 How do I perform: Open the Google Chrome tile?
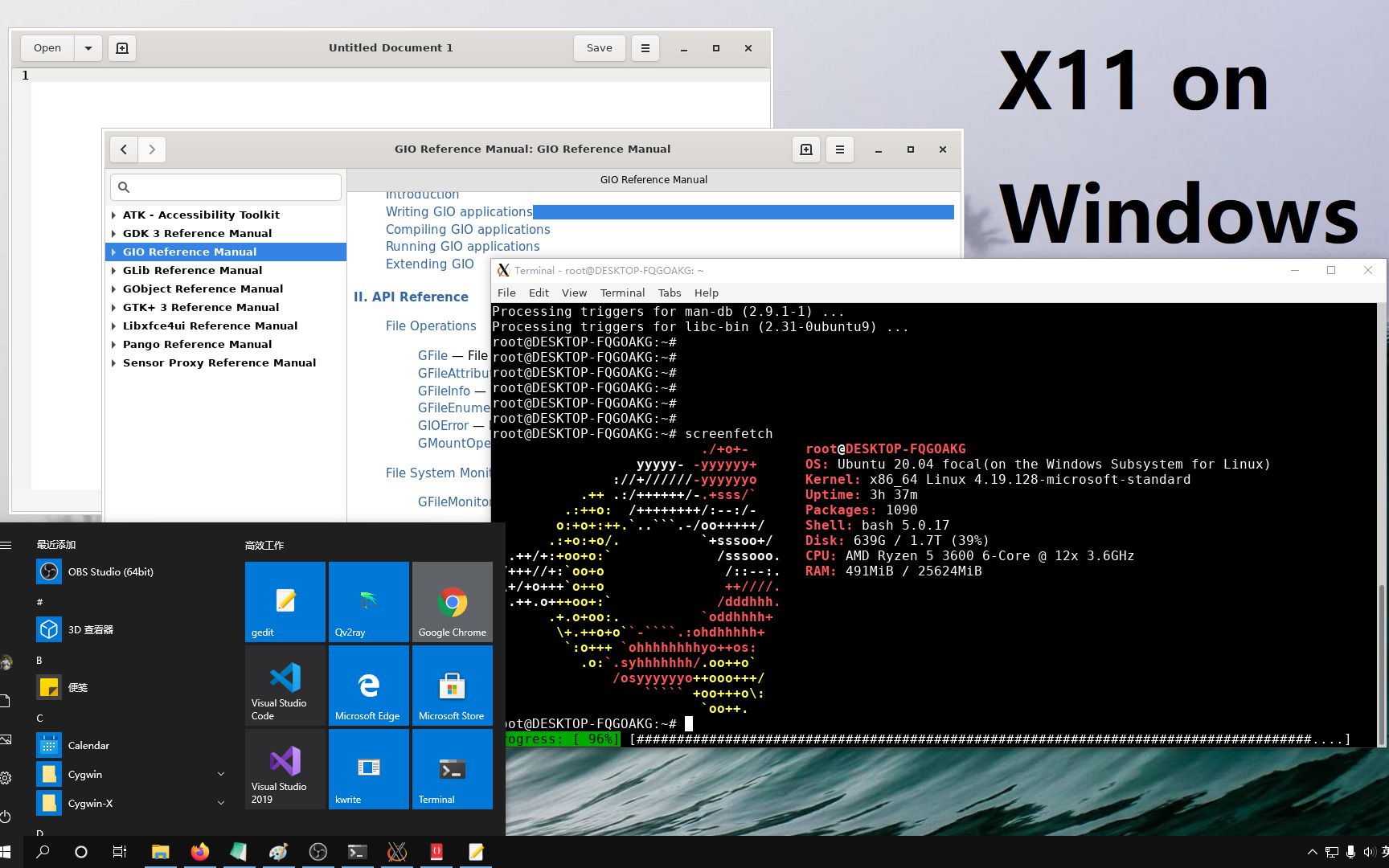453,602
